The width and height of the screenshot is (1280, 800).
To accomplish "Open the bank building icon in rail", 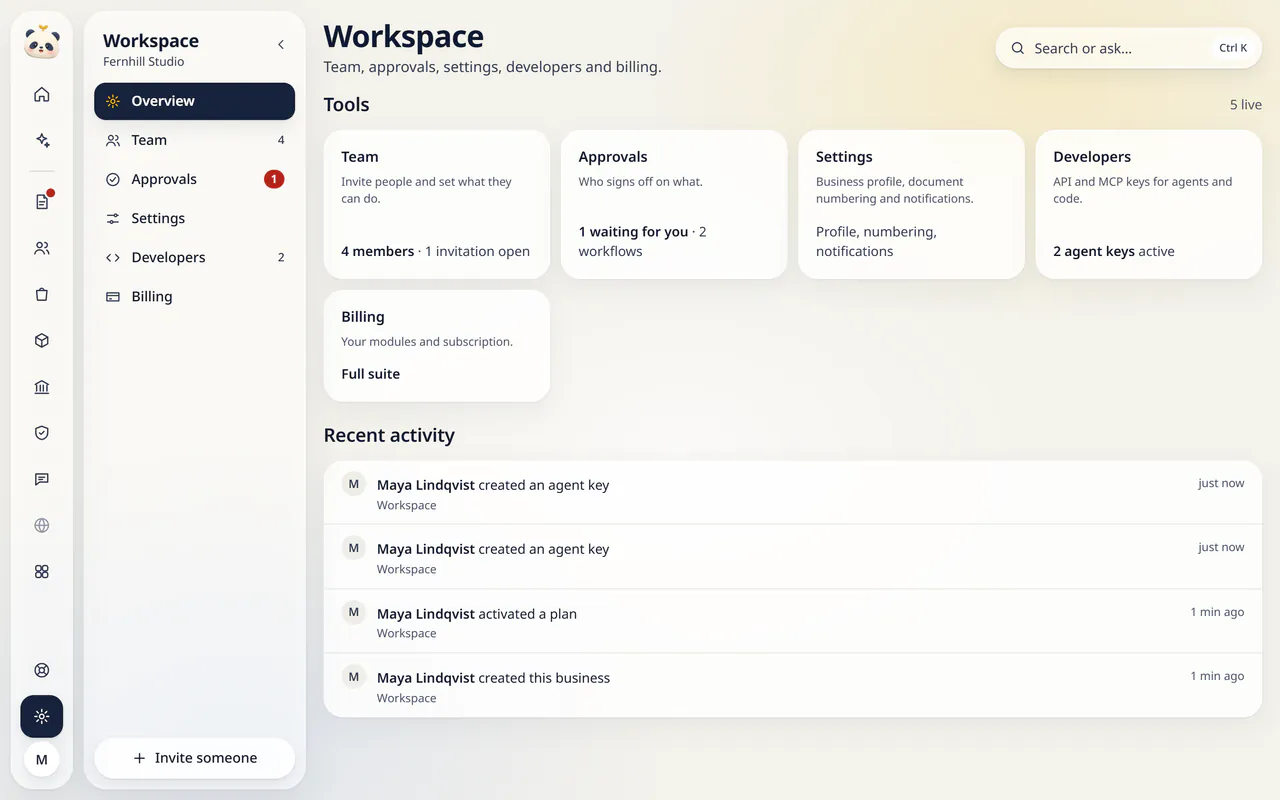I will tap(42, 387).
